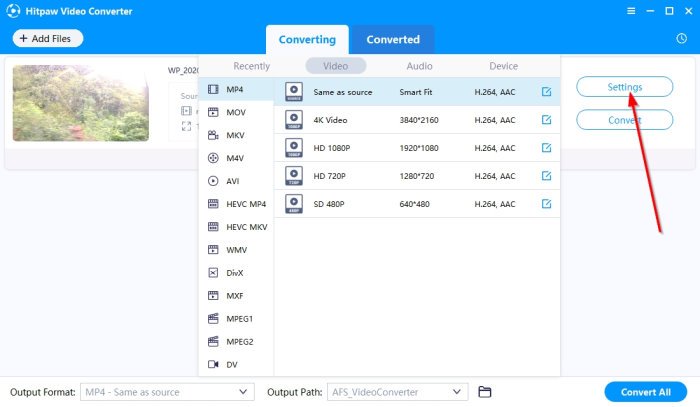Select the 3840*2160 resolution text

click(419, 120)
